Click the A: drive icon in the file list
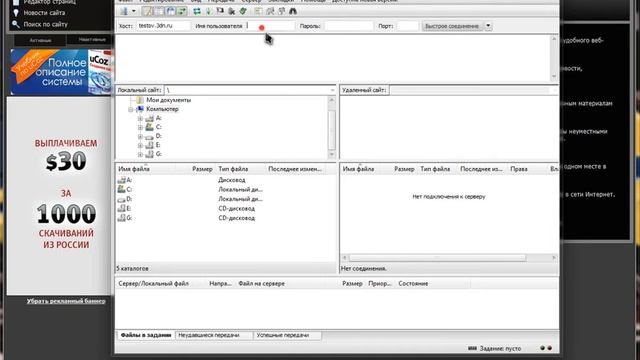640x360 pixels. (121, 180)
